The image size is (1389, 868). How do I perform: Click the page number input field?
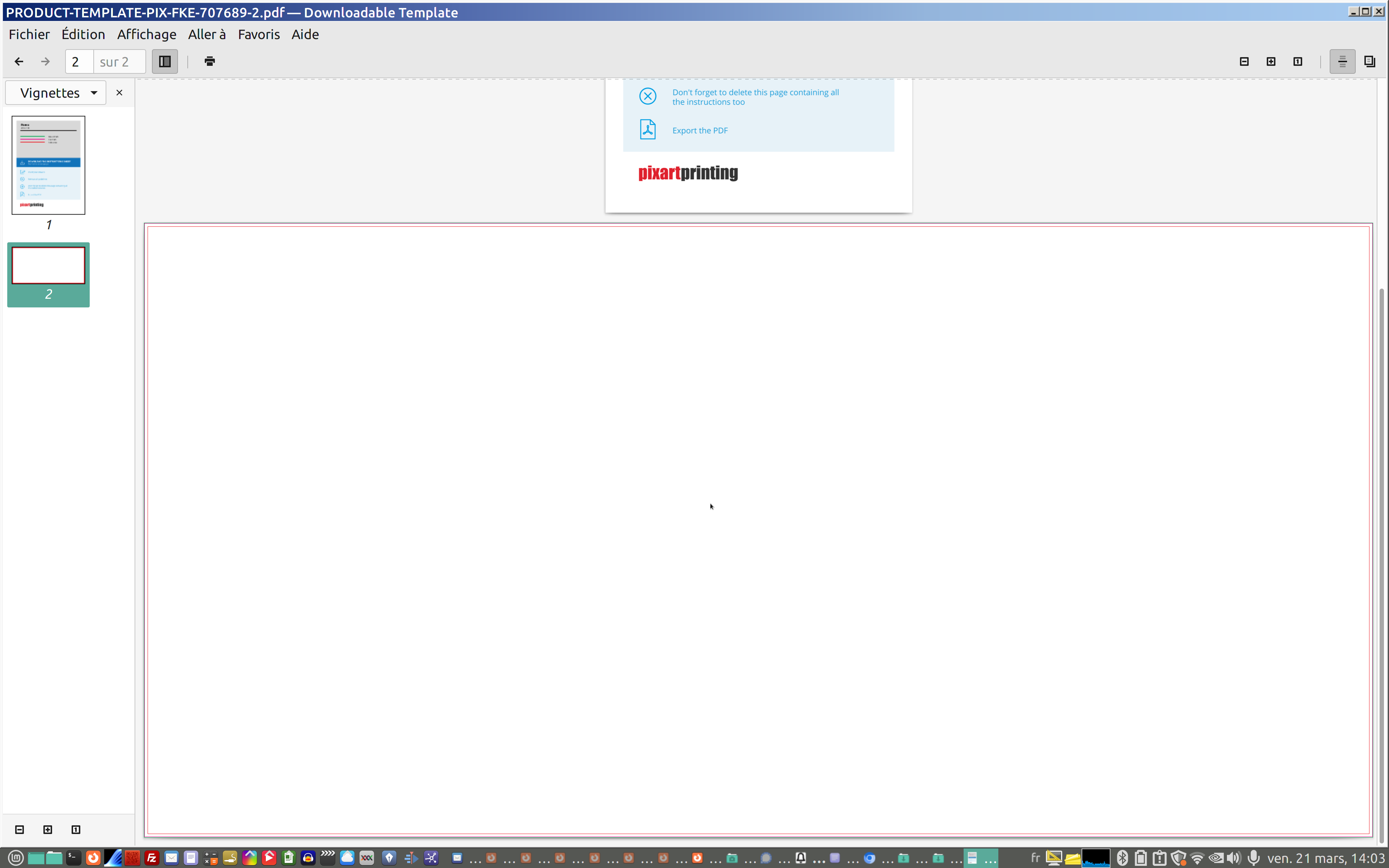pos(79,61)
